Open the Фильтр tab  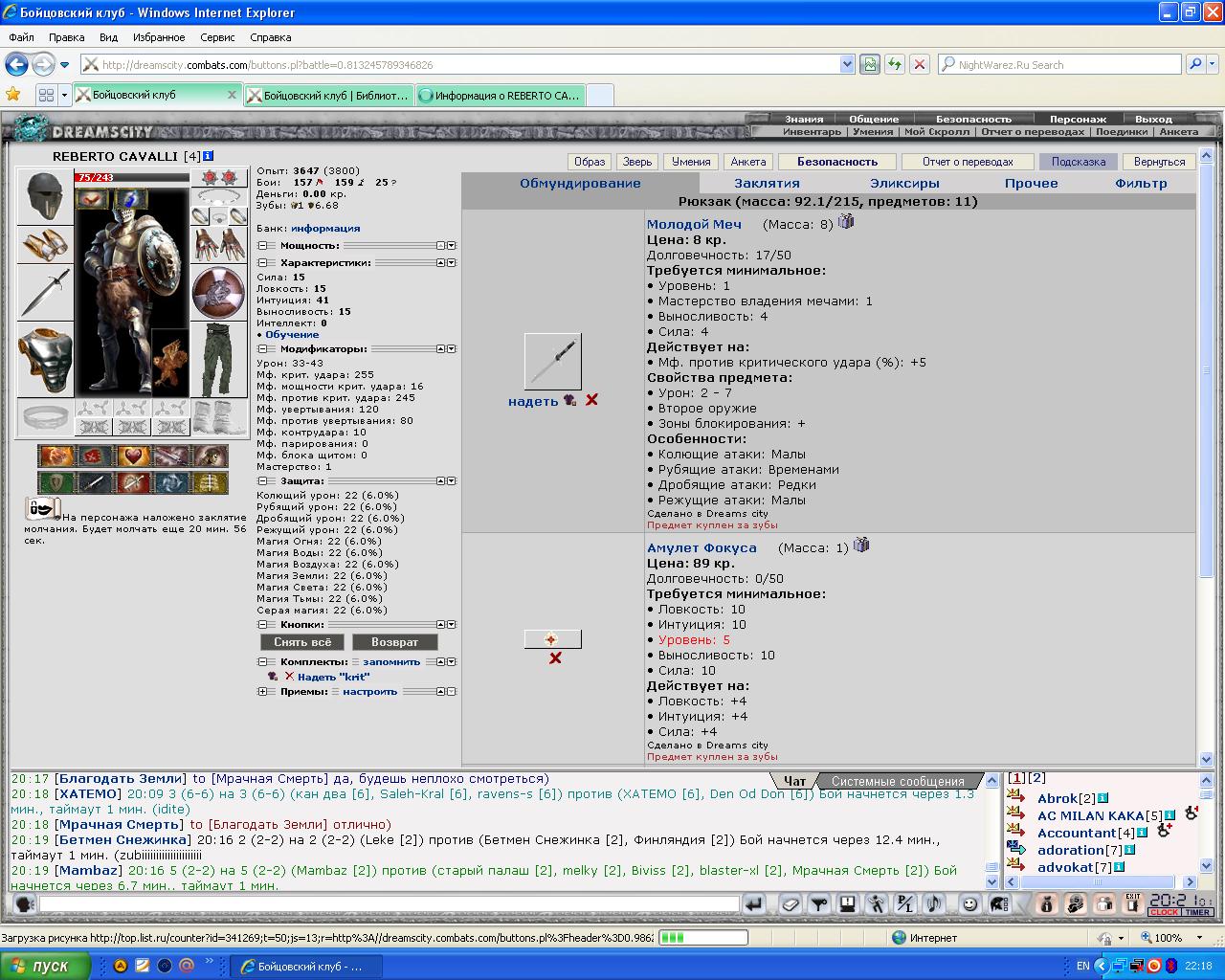click(x=1141, y=183)
